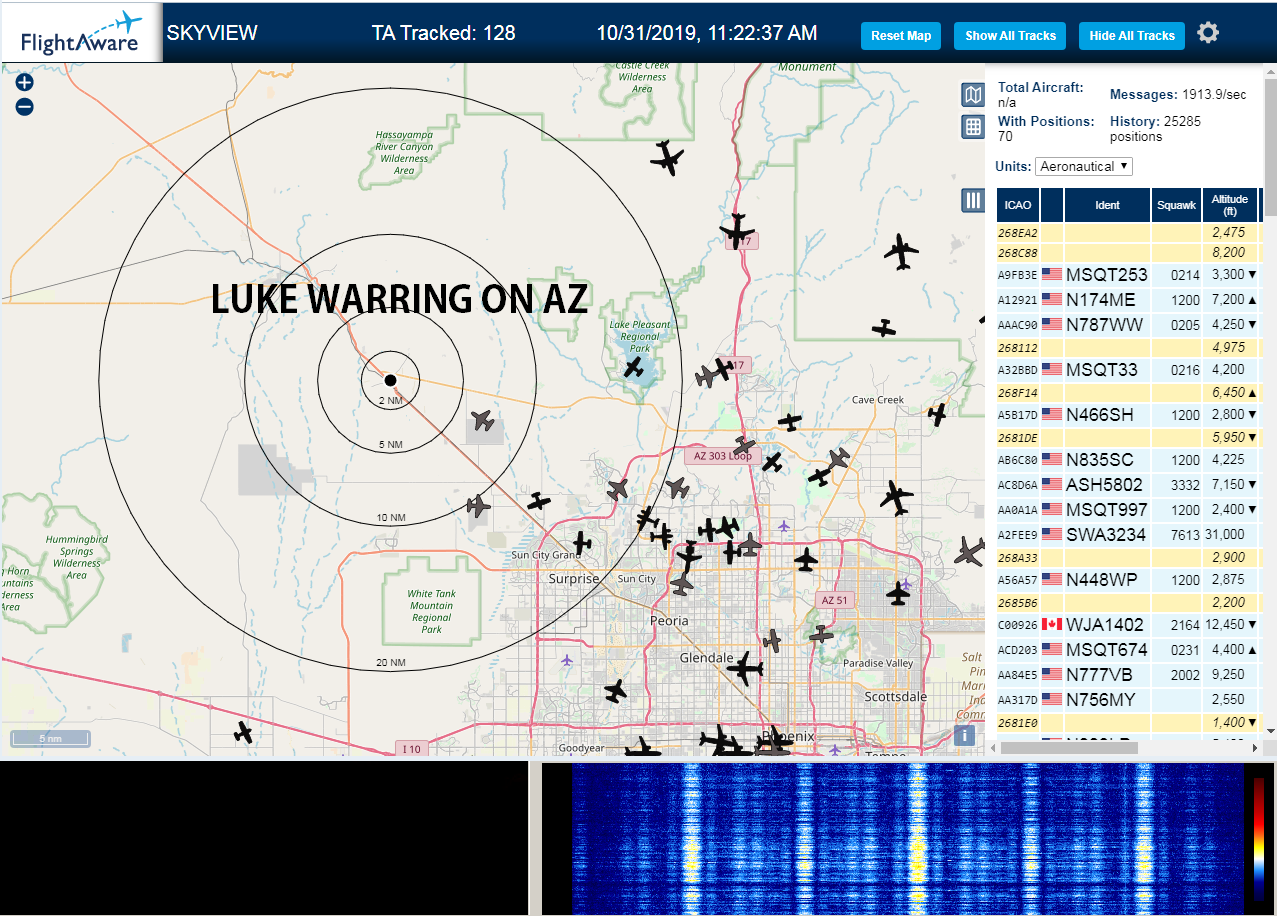The image size is (1277, 917).
Task: Open the column selector icon
Action: click(x=973, y=200)
